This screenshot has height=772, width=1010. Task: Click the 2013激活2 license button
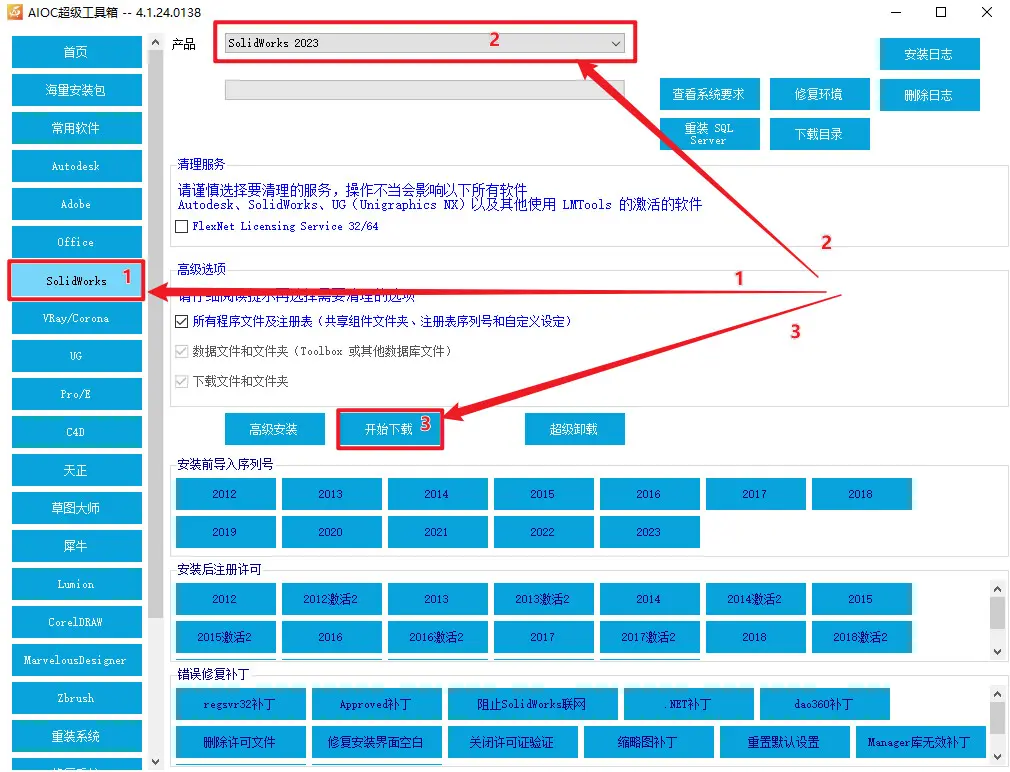click(x=544, y=599)
